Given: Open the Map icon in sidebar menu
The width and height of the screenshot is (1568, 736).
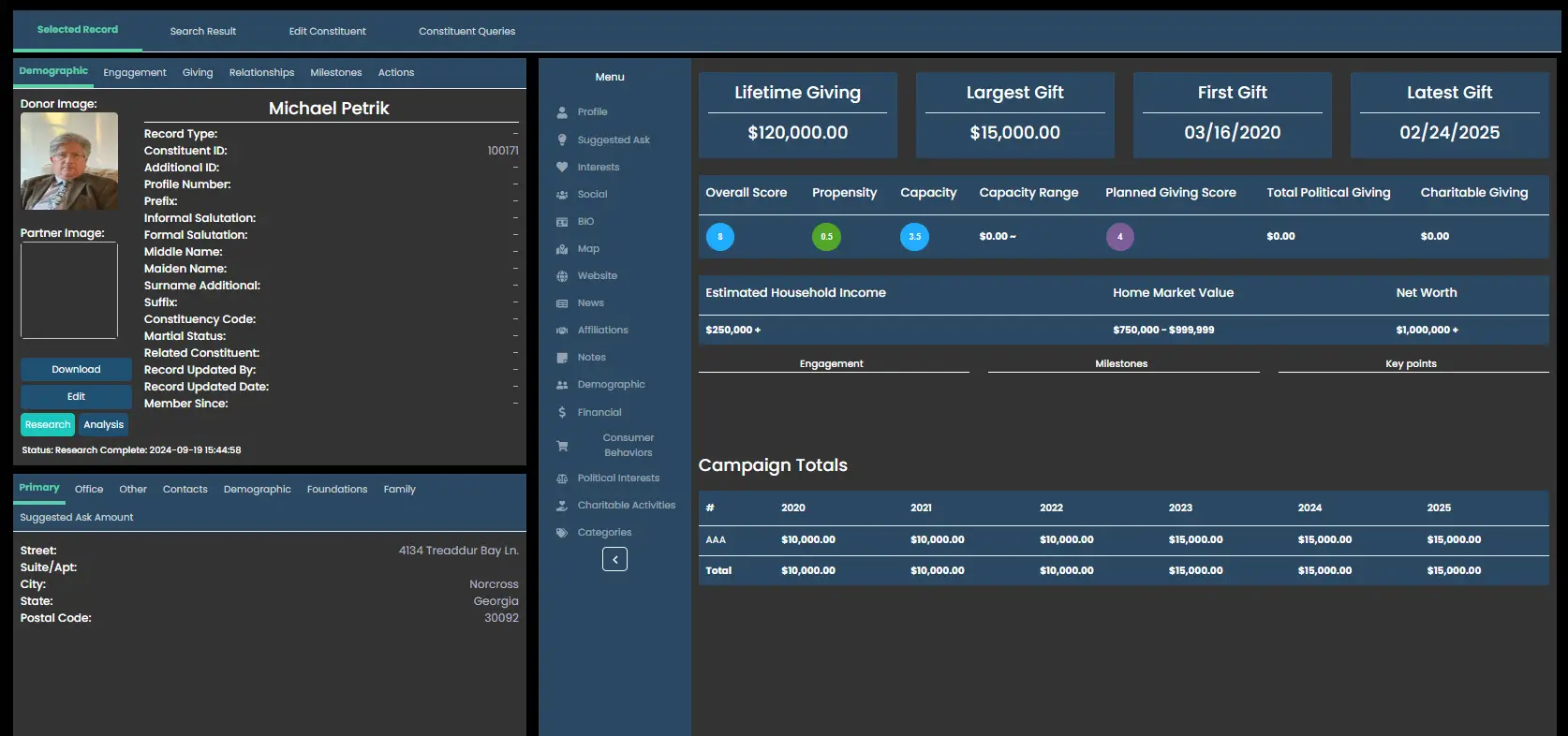Looking at the screenshot, I should pos(562,249).
